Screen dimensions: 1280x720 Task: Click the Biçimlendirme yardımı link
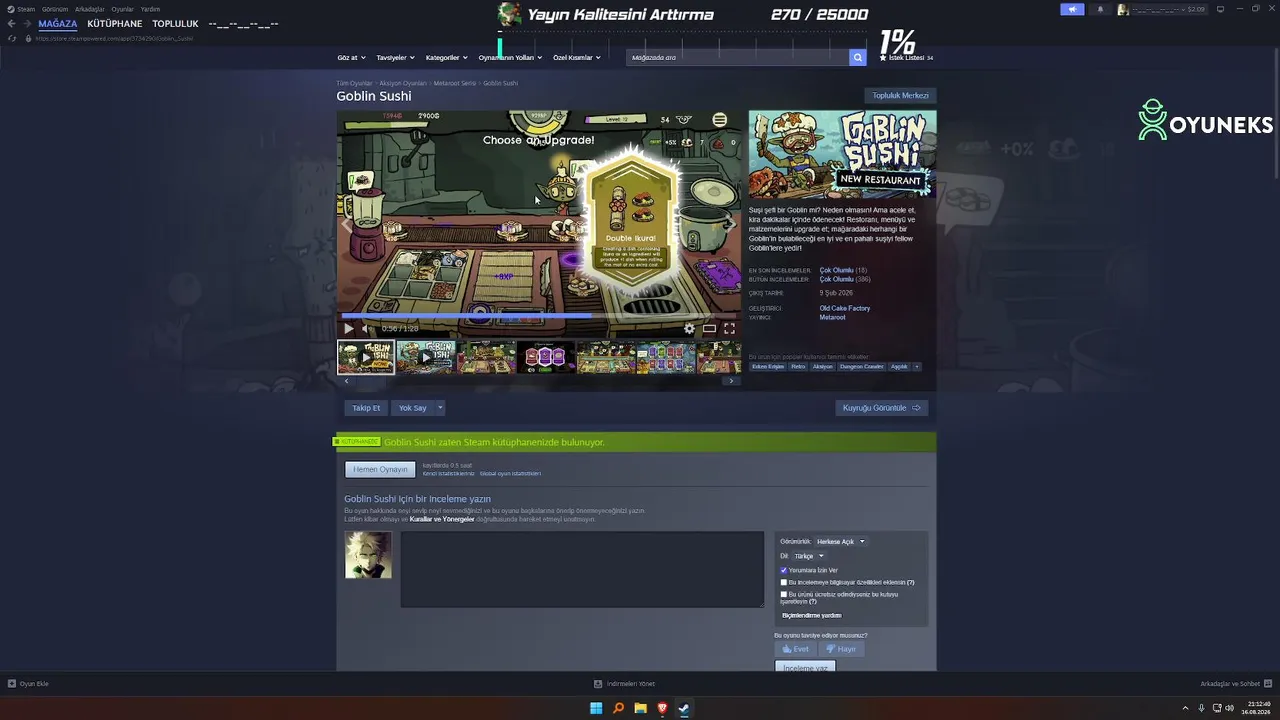pos(812,616)
